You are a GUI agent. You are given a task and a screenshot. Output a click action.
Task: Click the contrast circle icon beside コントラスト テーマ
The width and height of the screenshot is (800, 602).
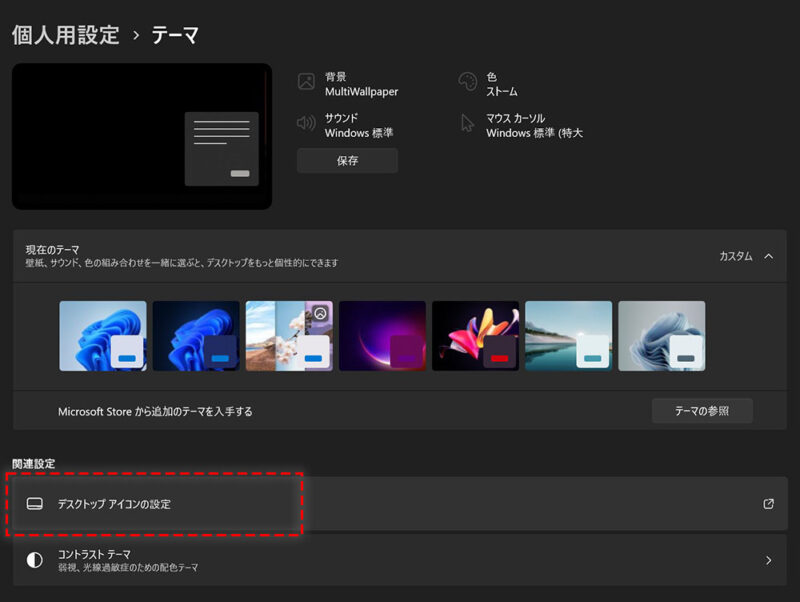pos(33,560)
